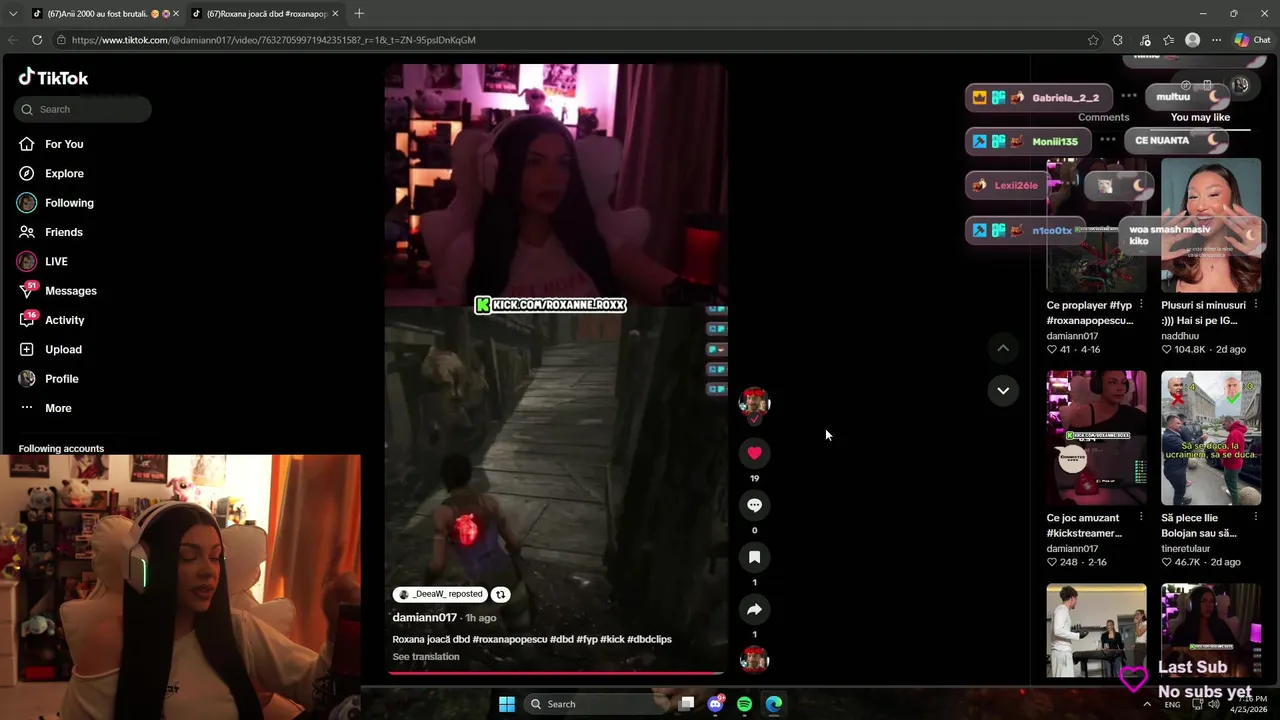Viewport: 1280px width, 720px height.
Task: Switch to the Comments tab
Action: (x=1103, y=117)
